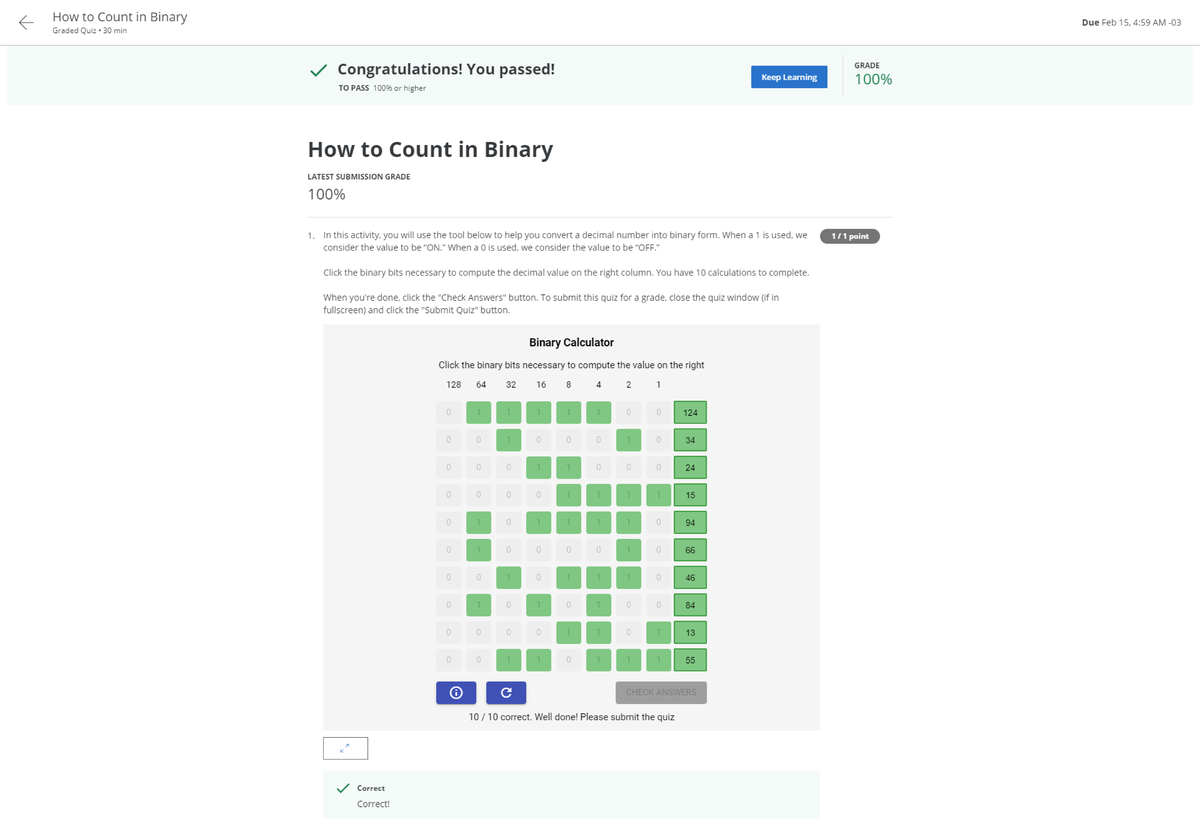1200x834 pixels.
Task: Open the binary calculator info icon
Action: 456,692
